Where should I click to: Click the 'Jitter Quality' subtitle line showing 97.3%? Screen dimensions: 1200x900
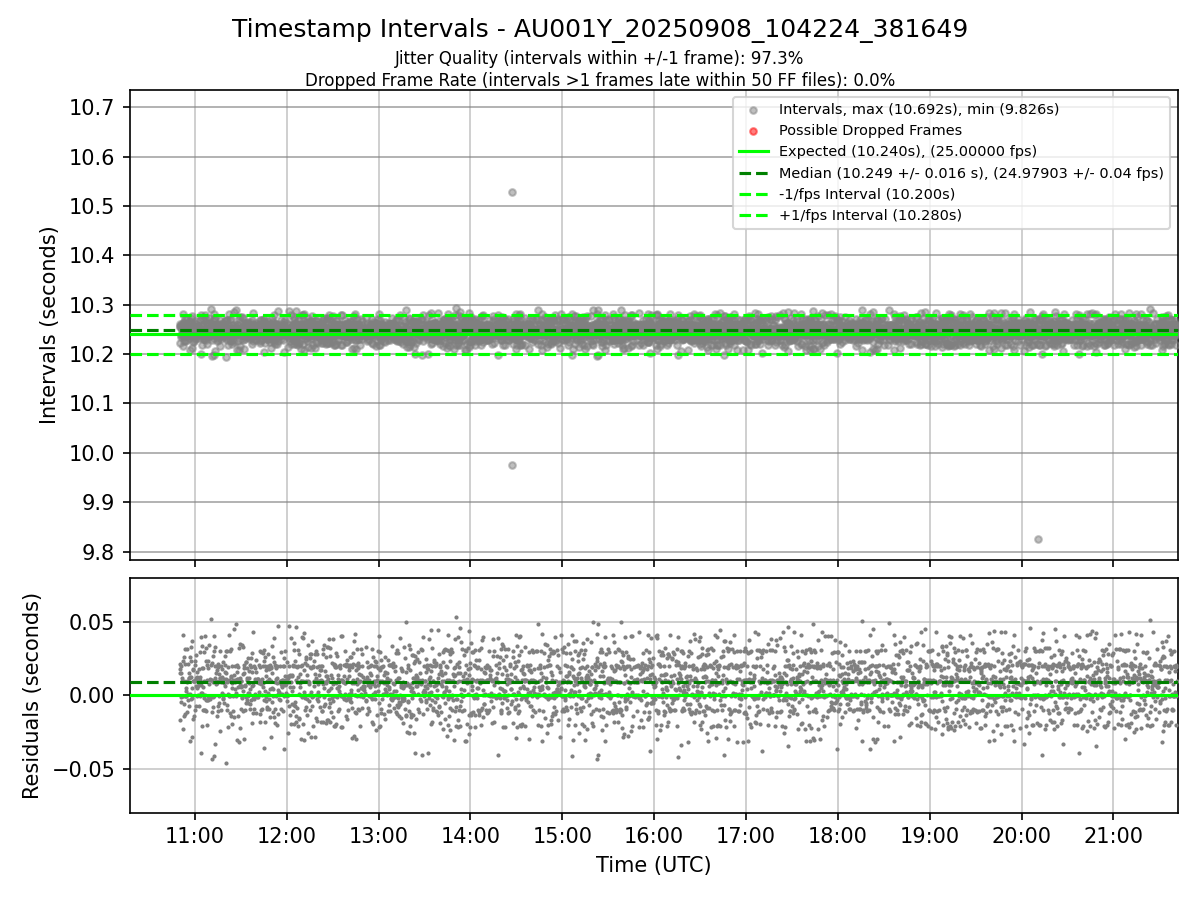pos(599,59)
